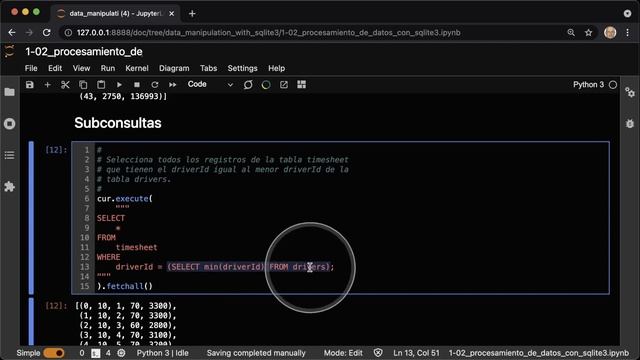640x360 pixels.
Task: Open Chrome profile avatar
Action: 610,32
